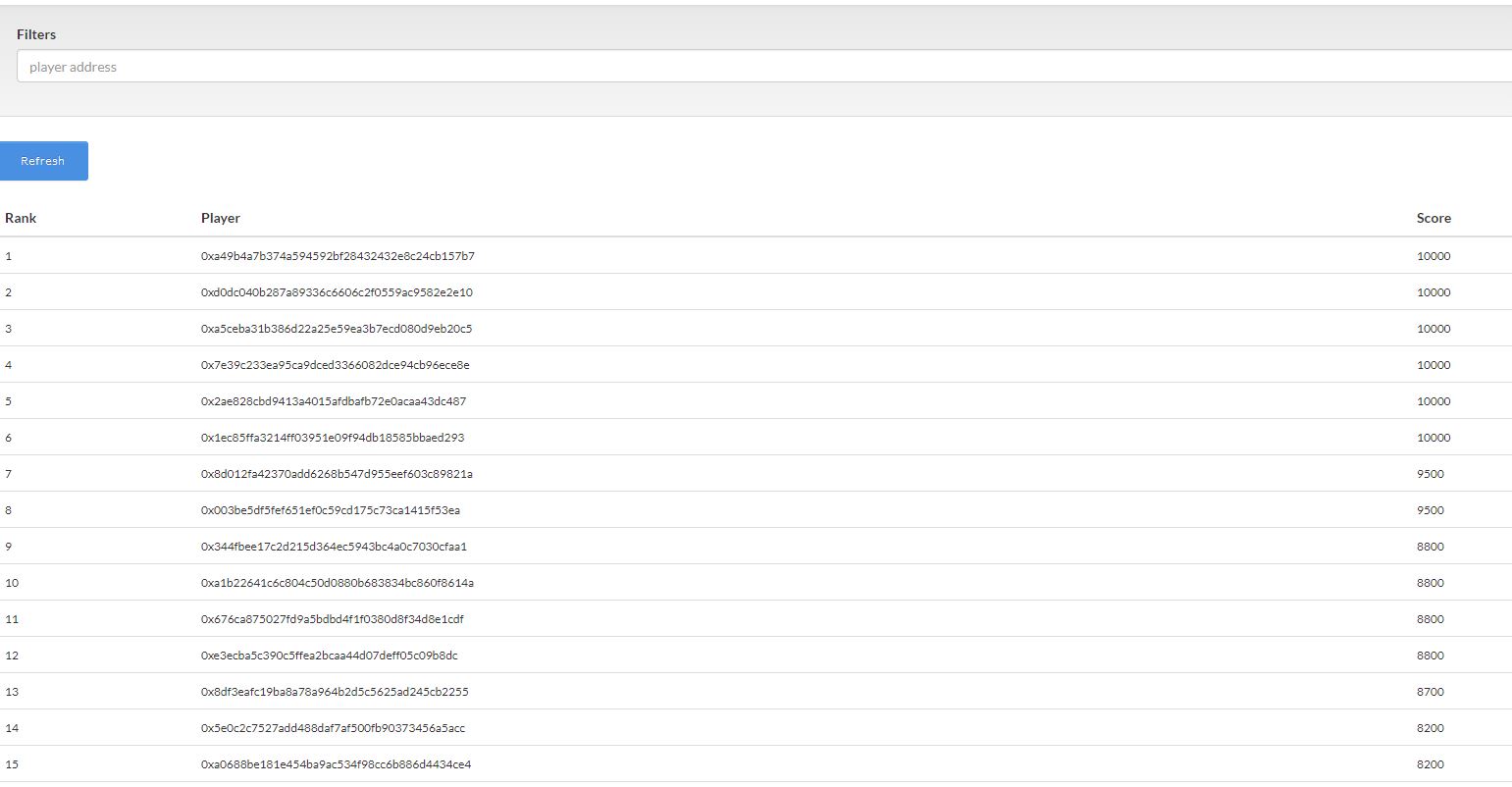Select player address starting 0xa1b22641
Image resolution: width=1512 pixels, height=787 pixels.
338,583
